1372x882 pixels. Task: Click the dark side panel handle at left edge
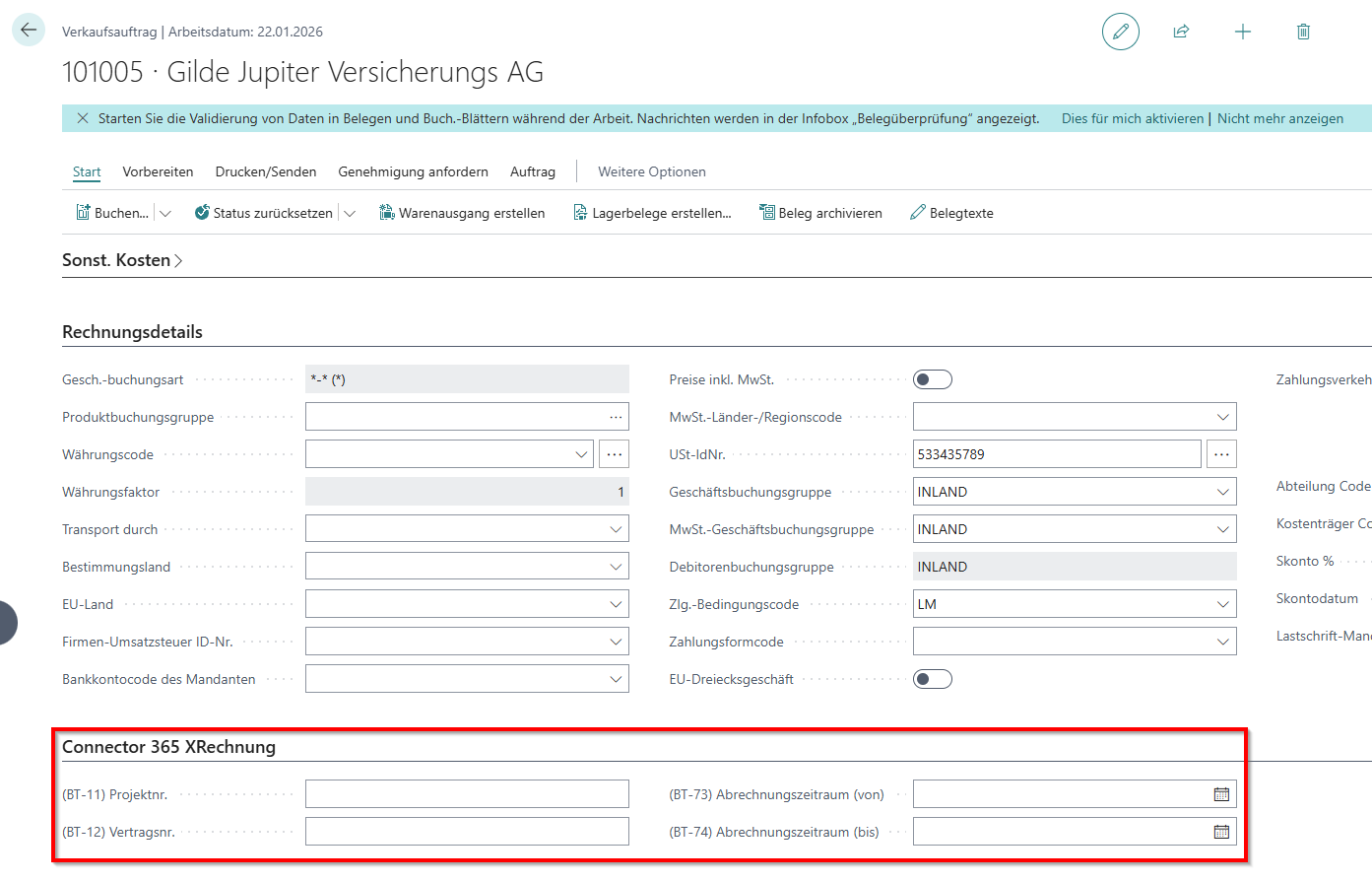[8, 623]
